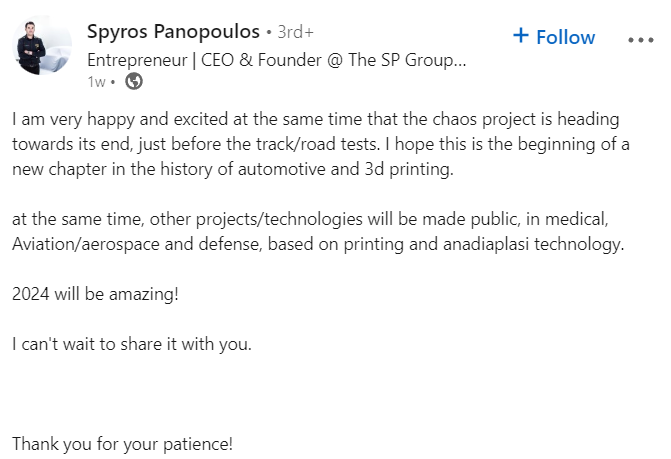This screenshot has height=459, width=671.
Task: Click the 1w post timestamp
Action: [x=96, y=82]
